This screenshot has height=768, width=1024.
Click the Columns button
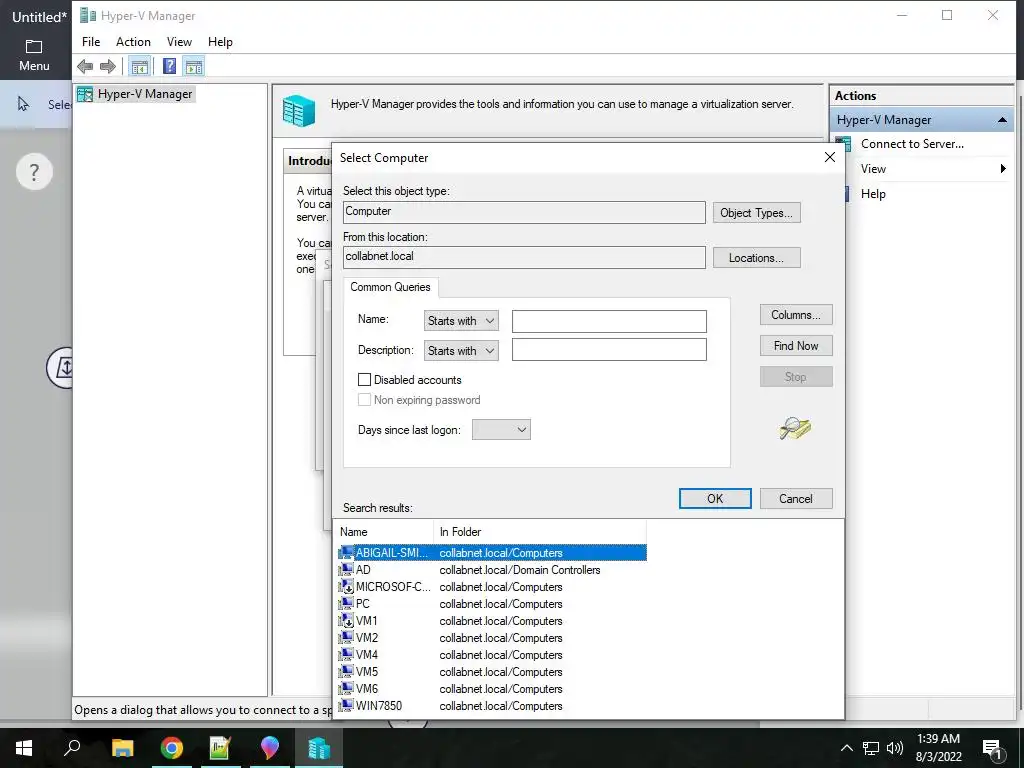(x=795, y=315)
